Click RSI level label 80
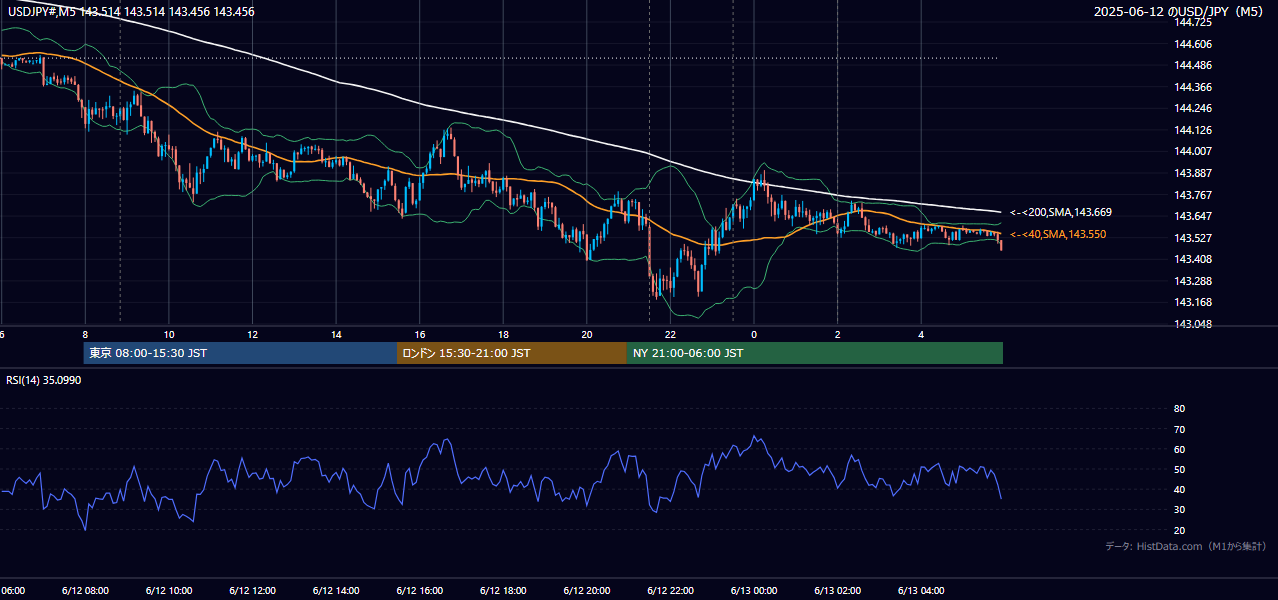This screenshot has width=1278, height=600. click(1179, 409)
